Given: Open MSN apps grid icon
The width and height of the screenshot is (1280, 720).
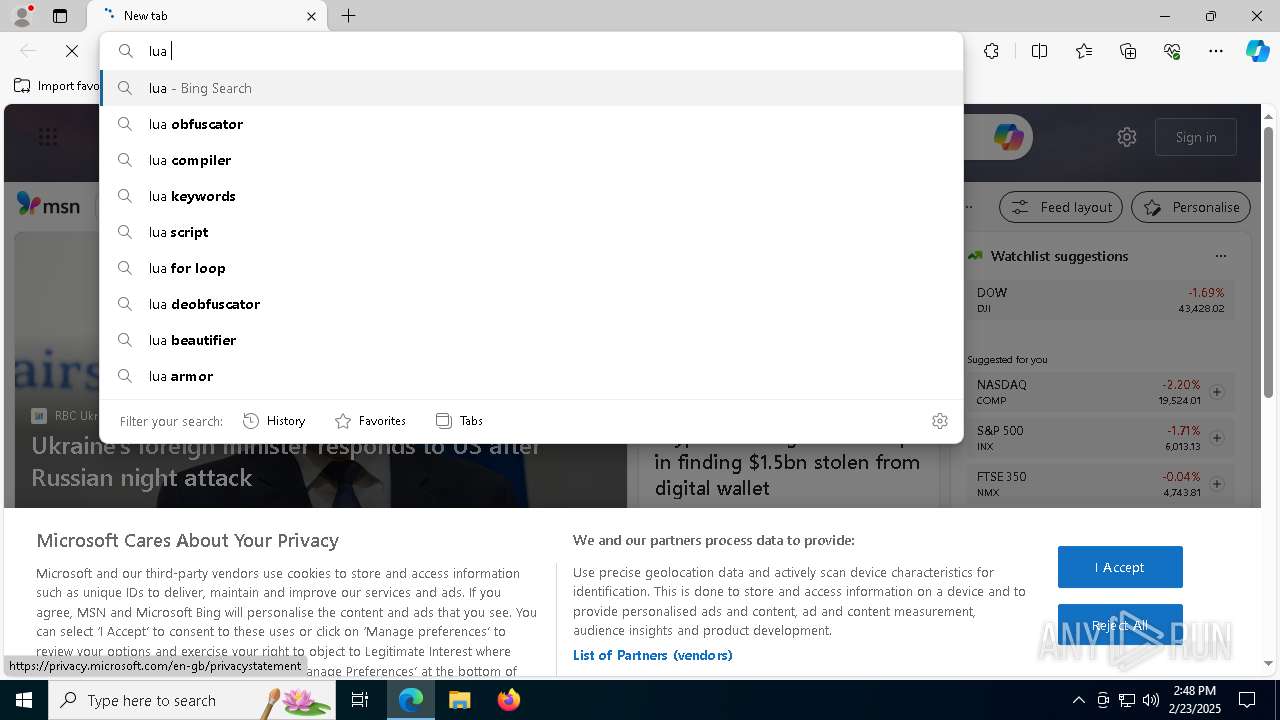Looking at the screenshot, I should (48, 137).
